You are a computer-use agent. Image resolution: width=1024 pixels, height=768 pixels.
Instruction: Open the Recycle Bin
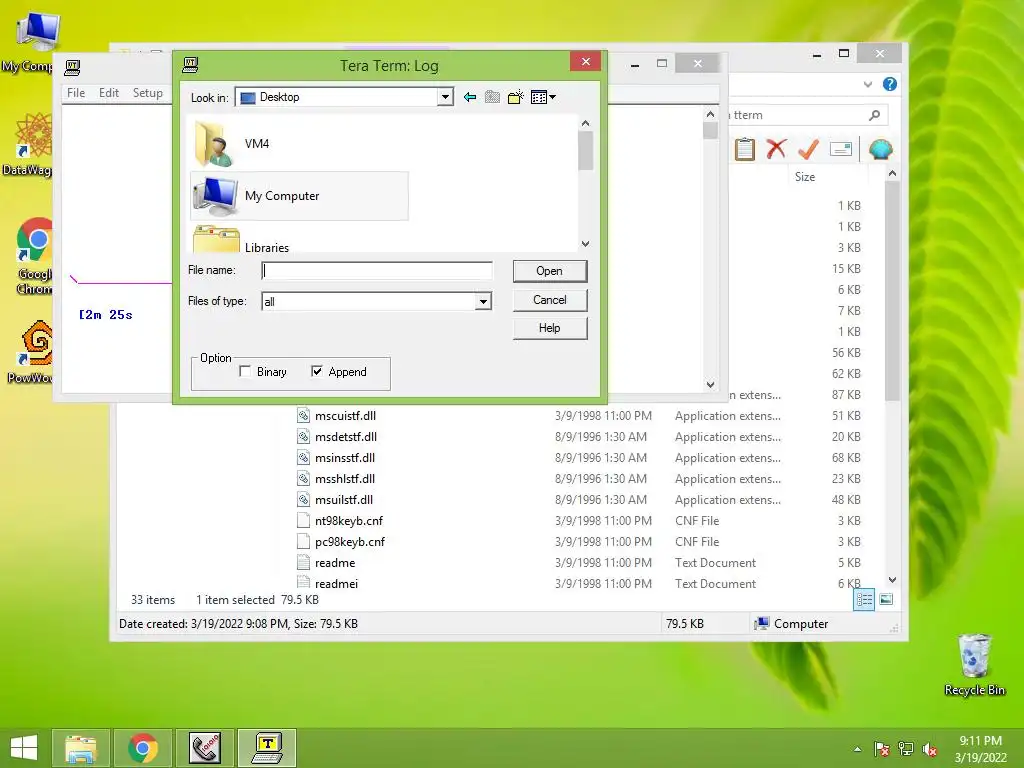pos(974,665)
